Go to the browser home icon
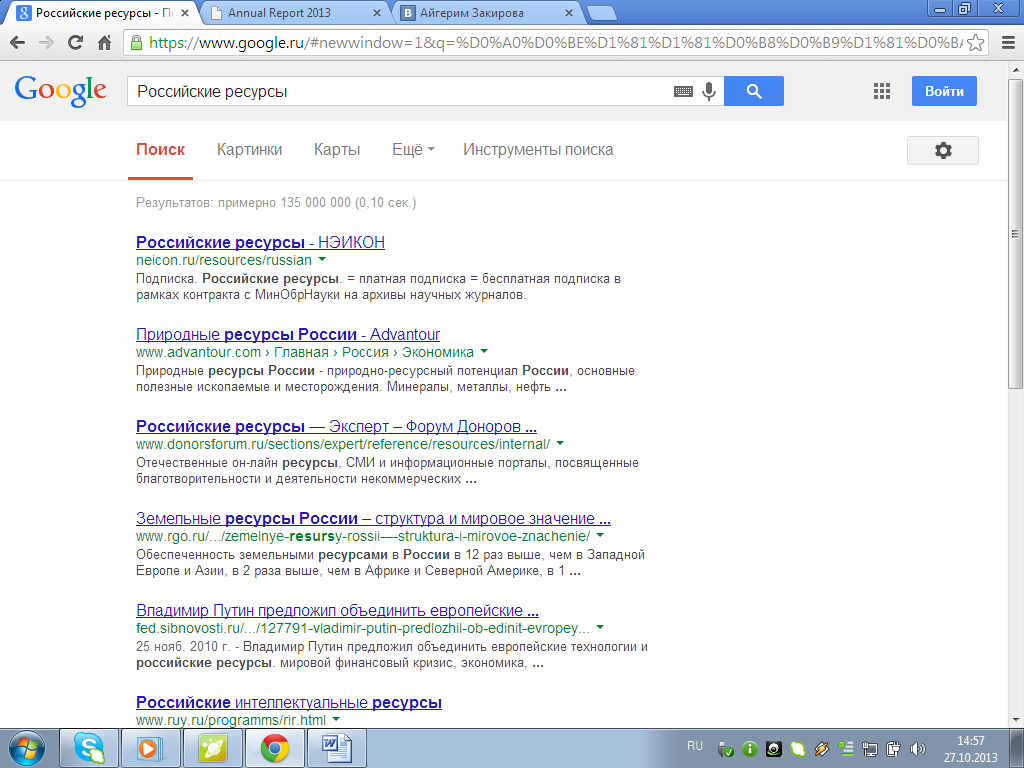Viewport: 1024px width, 768px height. pyautogui.click(x=104, y=43)
